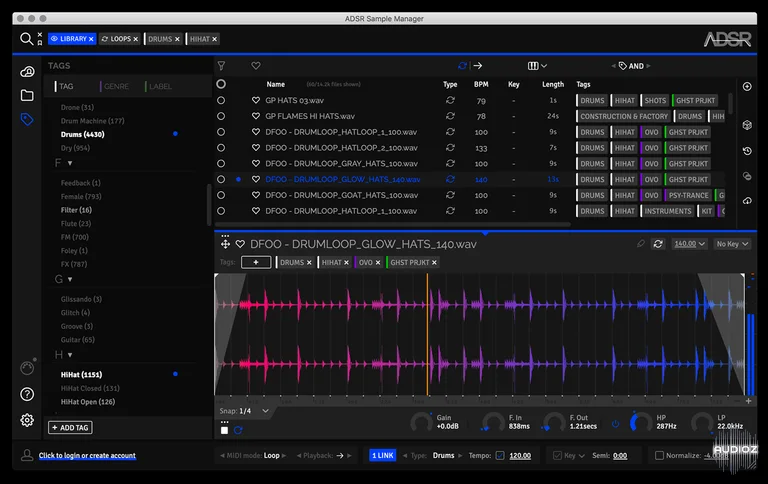The height and width of the screenshot is (484, 768).
Task: Remove the LIBRARY filter chip
Action: (91, 39)
